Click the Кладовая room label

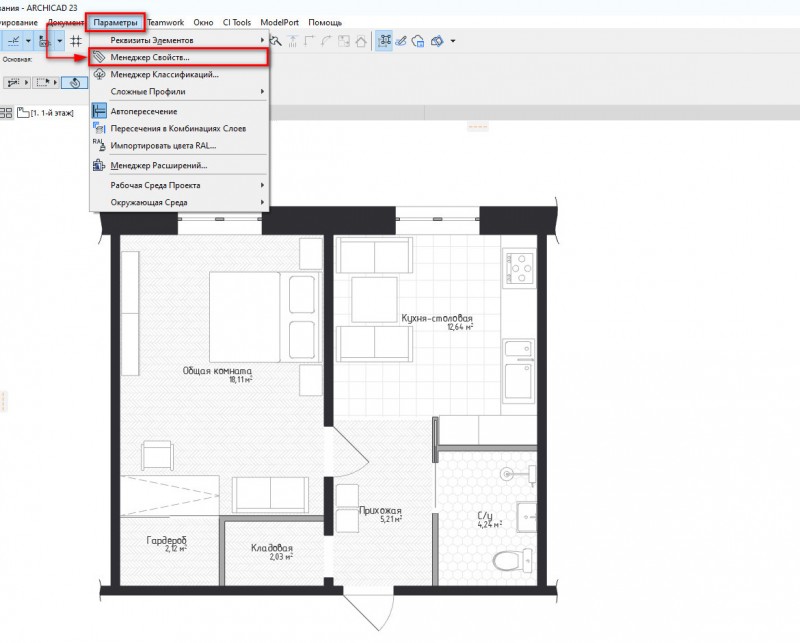(272, 548)
